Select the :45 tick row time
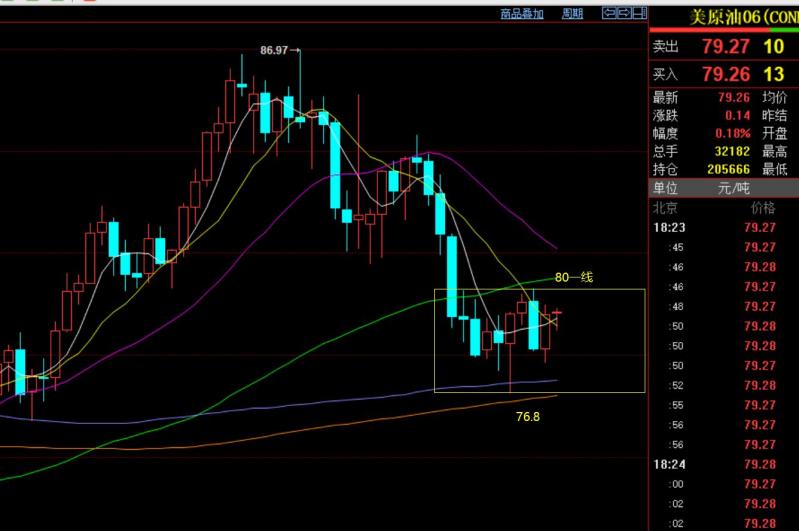 coord(676,248)
